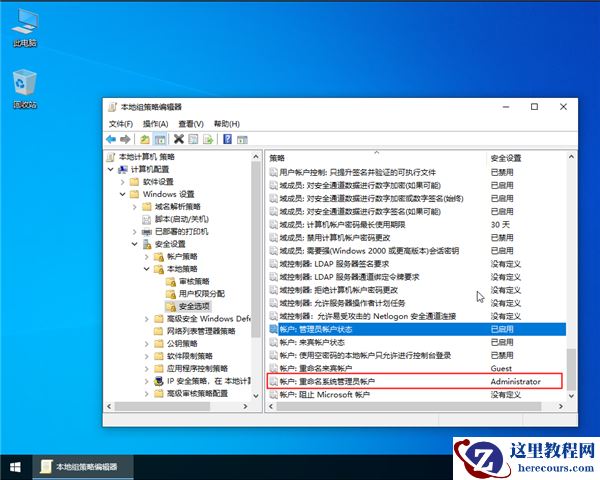600x480 pixels.
Task: Click the policy list scroll-up arrow
Action: [x=571, y=157]
